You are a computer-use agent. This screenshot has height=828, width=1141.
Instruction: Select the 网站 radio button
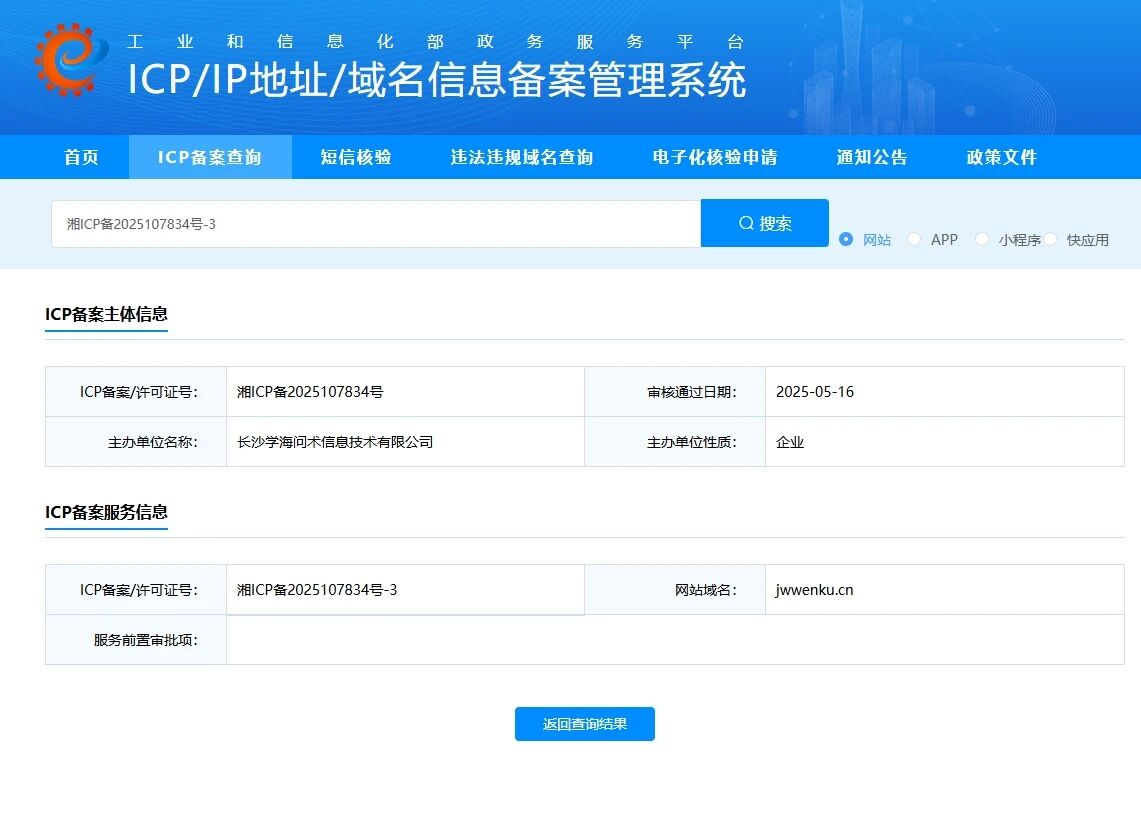846,239
